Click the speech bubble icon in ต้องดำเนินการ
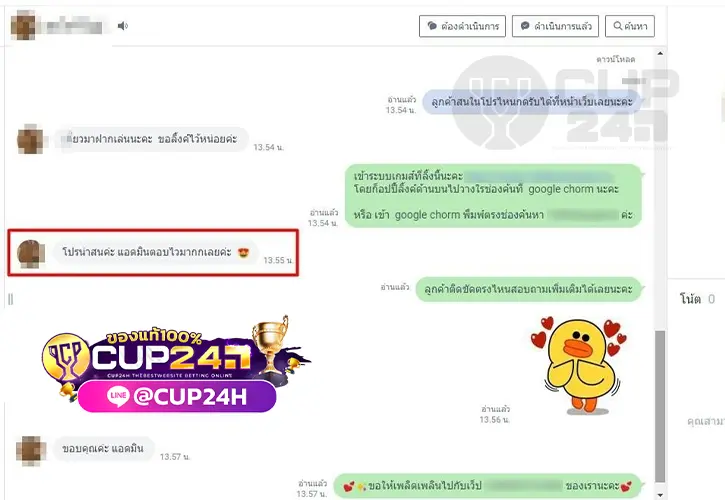The image size is (725, 500). tap(432, 26)
